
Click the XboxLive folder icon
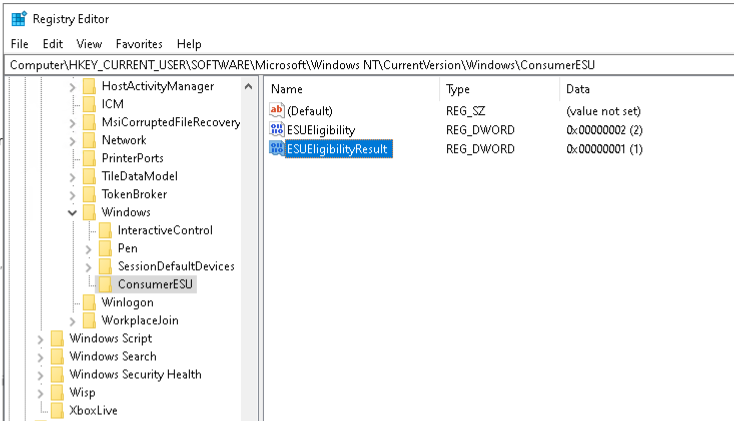click(x=58, y=411)
